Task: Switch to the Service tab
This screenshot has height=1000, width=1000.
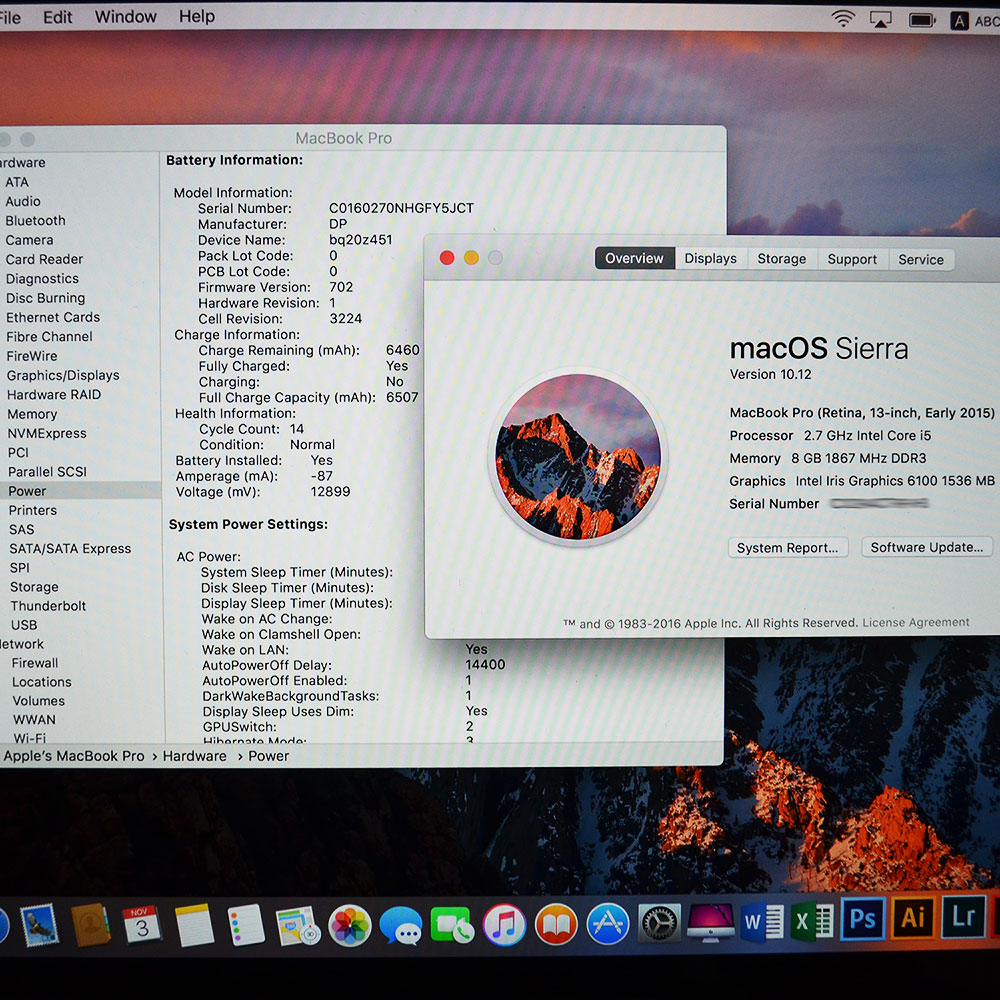Action: click(x=921, y=260)
